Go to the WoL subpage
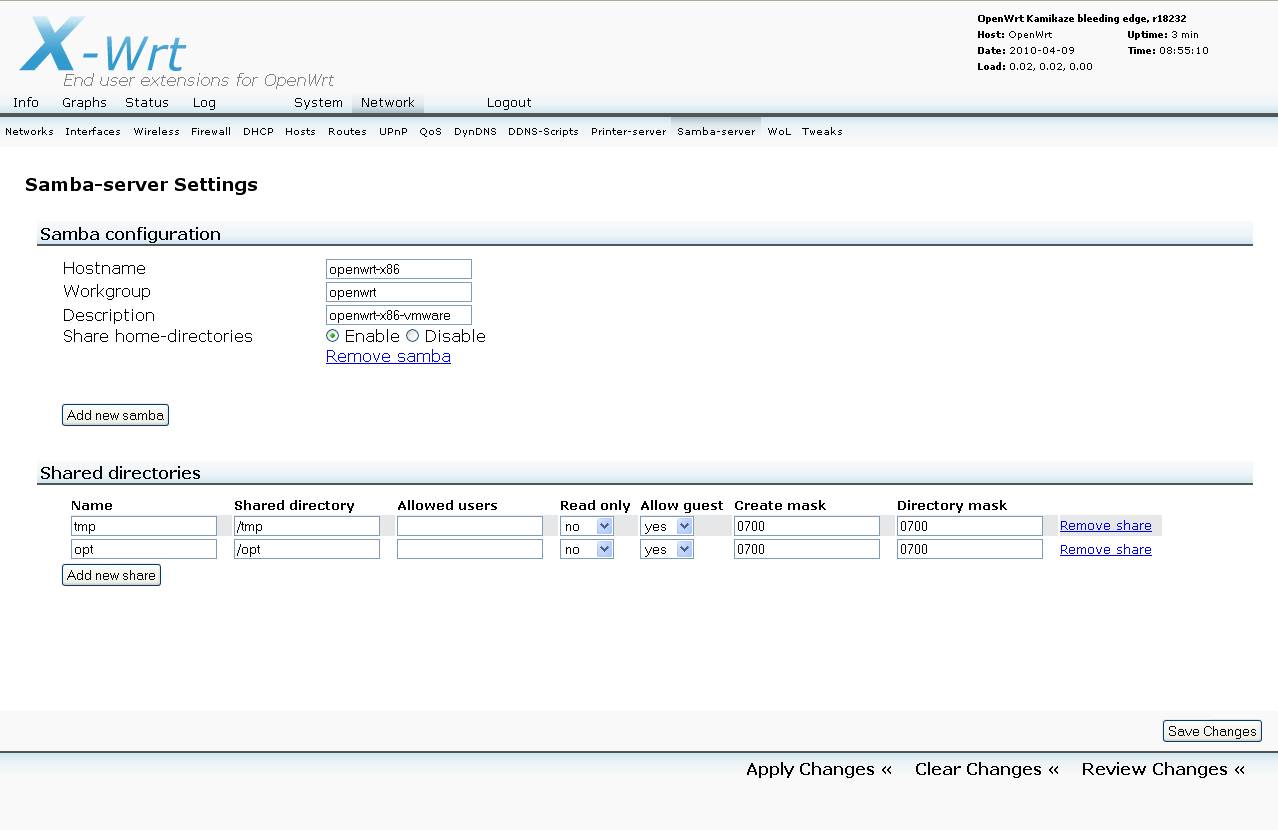The image size is (1278, 830). [779, 131]
